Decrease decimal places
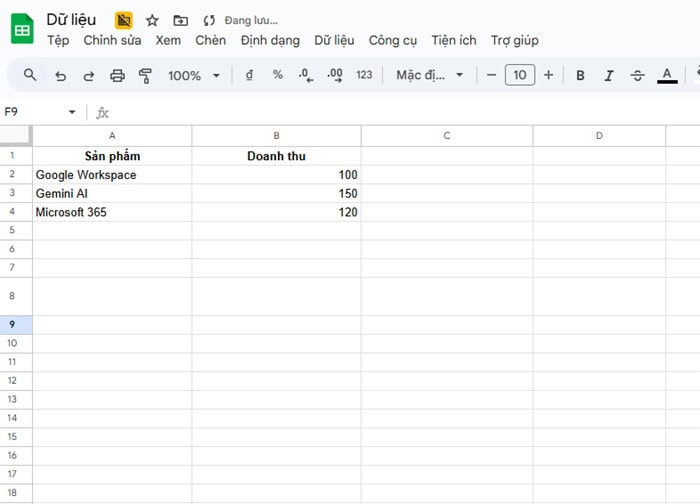Screen dimensions: 700x504 [306, 75]
